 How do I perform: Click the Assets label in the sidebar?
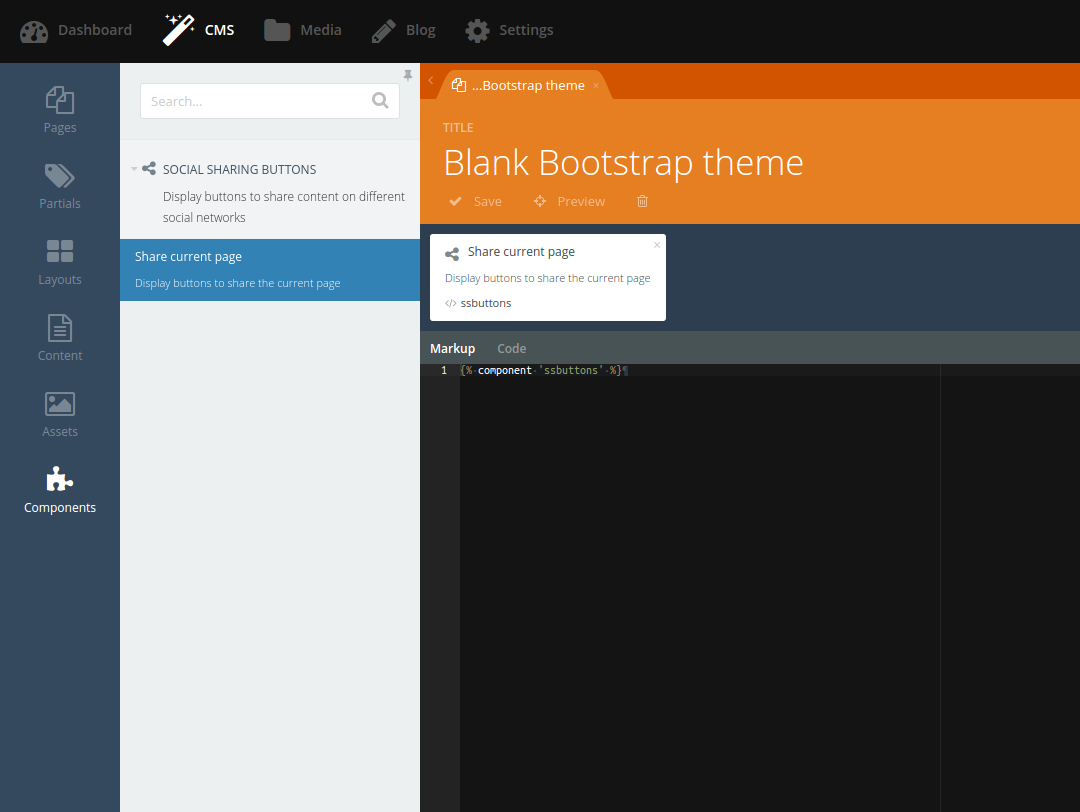click(60, 431)
